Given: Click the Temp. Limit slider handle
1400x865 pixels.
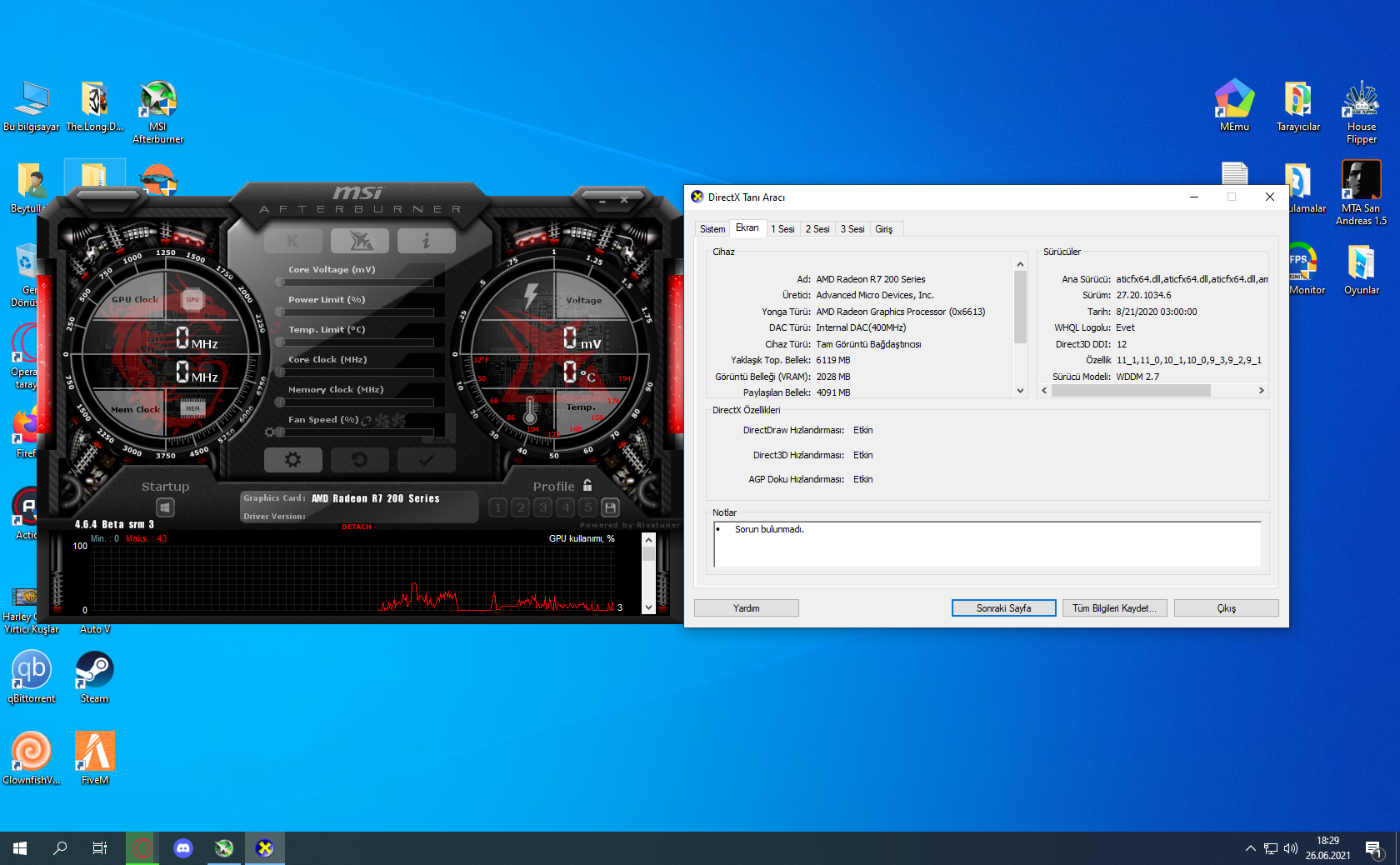Looking at the screenshot, I should tap(280, 342).
